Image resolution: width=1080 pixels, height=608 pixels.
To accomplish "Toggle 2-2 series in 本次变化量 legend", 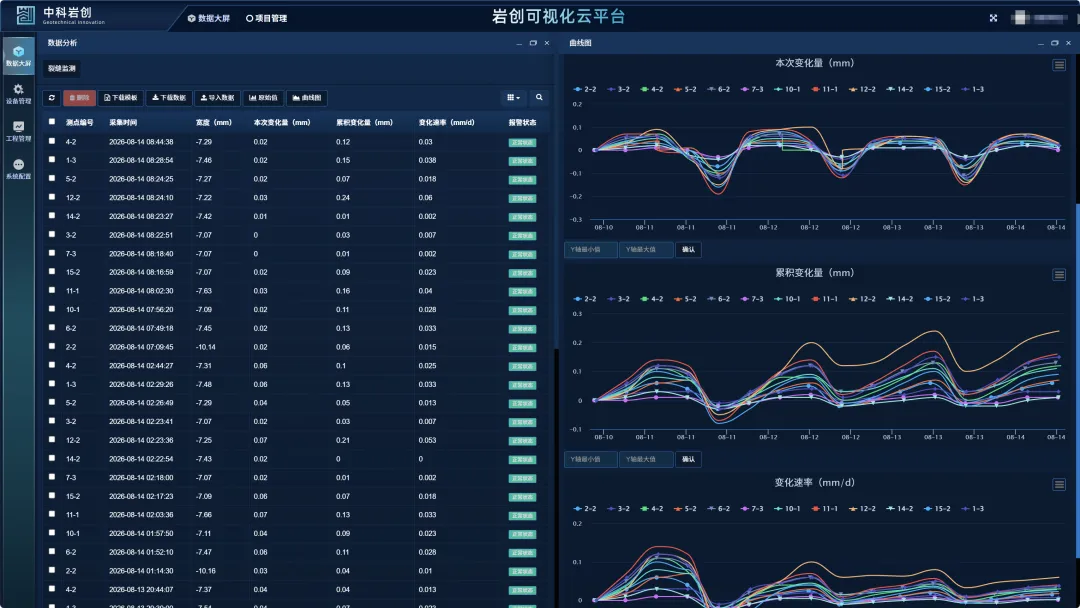I will click(x=585, y=90).
